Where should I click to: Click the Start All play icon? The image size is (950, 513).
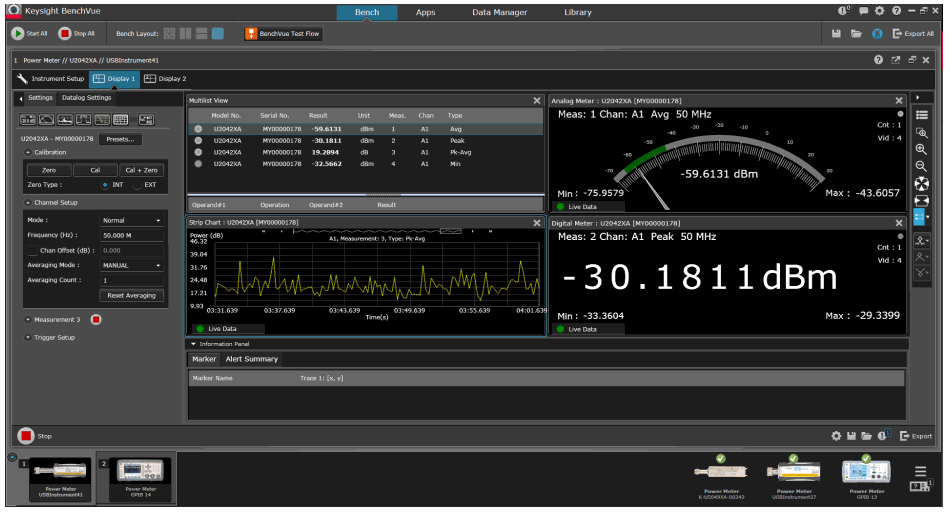[18, 33]
